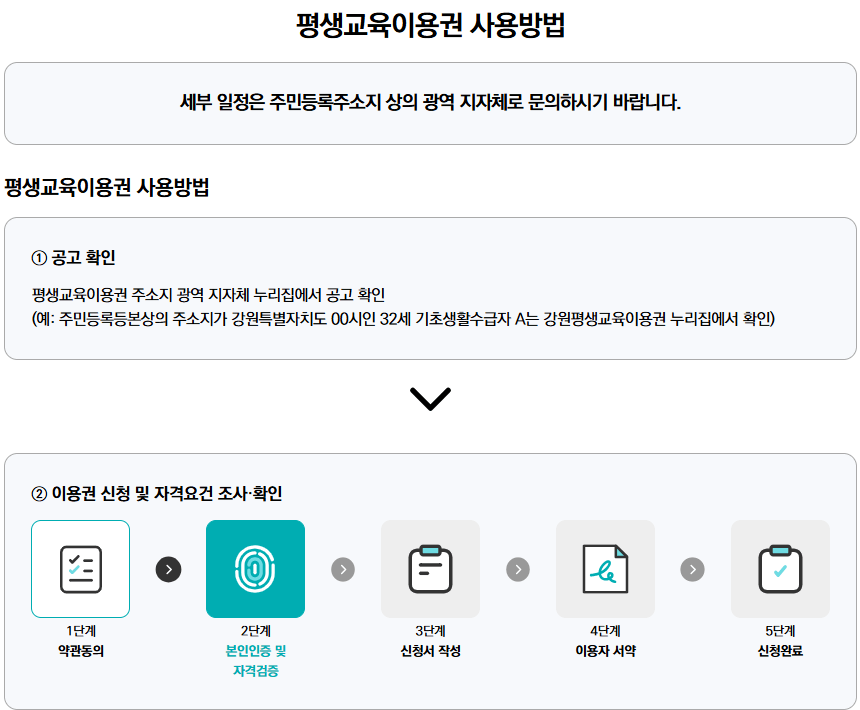Click the 신청서 작성 label
Viewport: 860px width, 710px height.
click(430, 651)
